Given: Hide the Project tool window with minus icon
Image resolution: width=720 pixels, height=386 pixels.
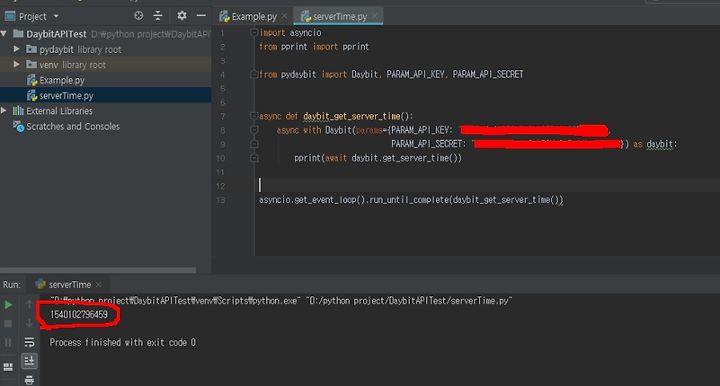Looking at the screenshot, I should pos(201,16).
